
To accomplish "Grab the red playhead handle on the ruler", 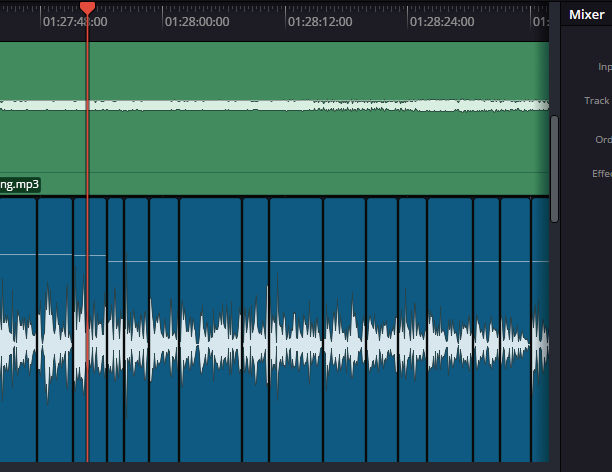I will click(87, 8).
